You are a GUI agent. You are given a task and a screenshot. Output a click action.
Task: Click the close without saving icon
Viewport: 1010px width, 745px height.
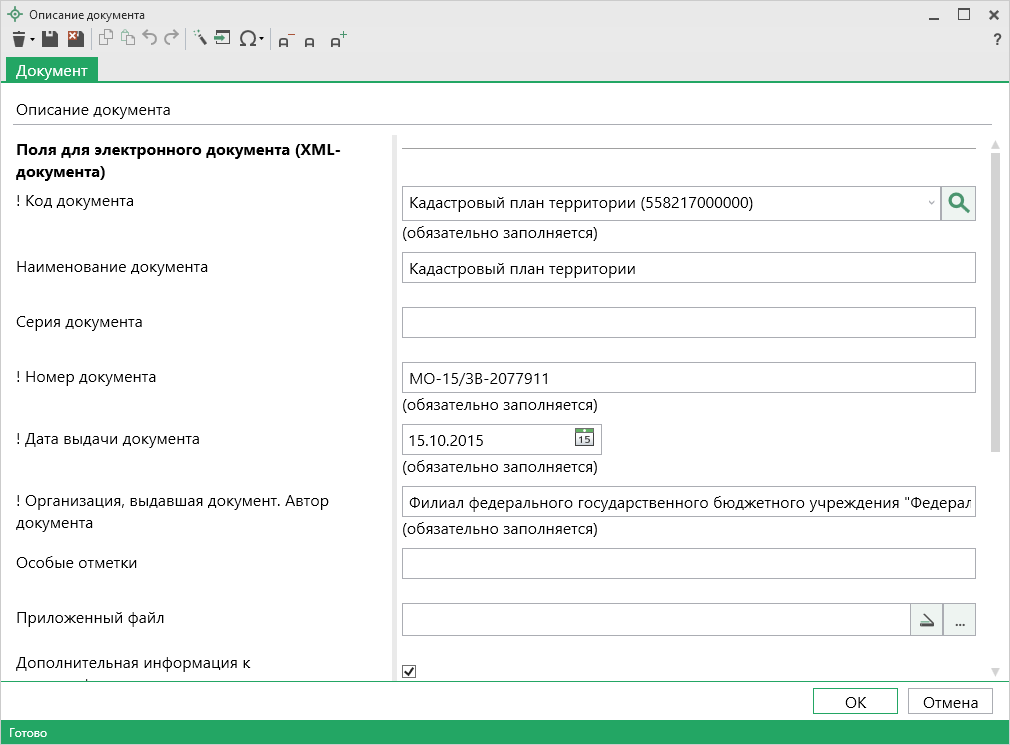[x=75, y=39]
